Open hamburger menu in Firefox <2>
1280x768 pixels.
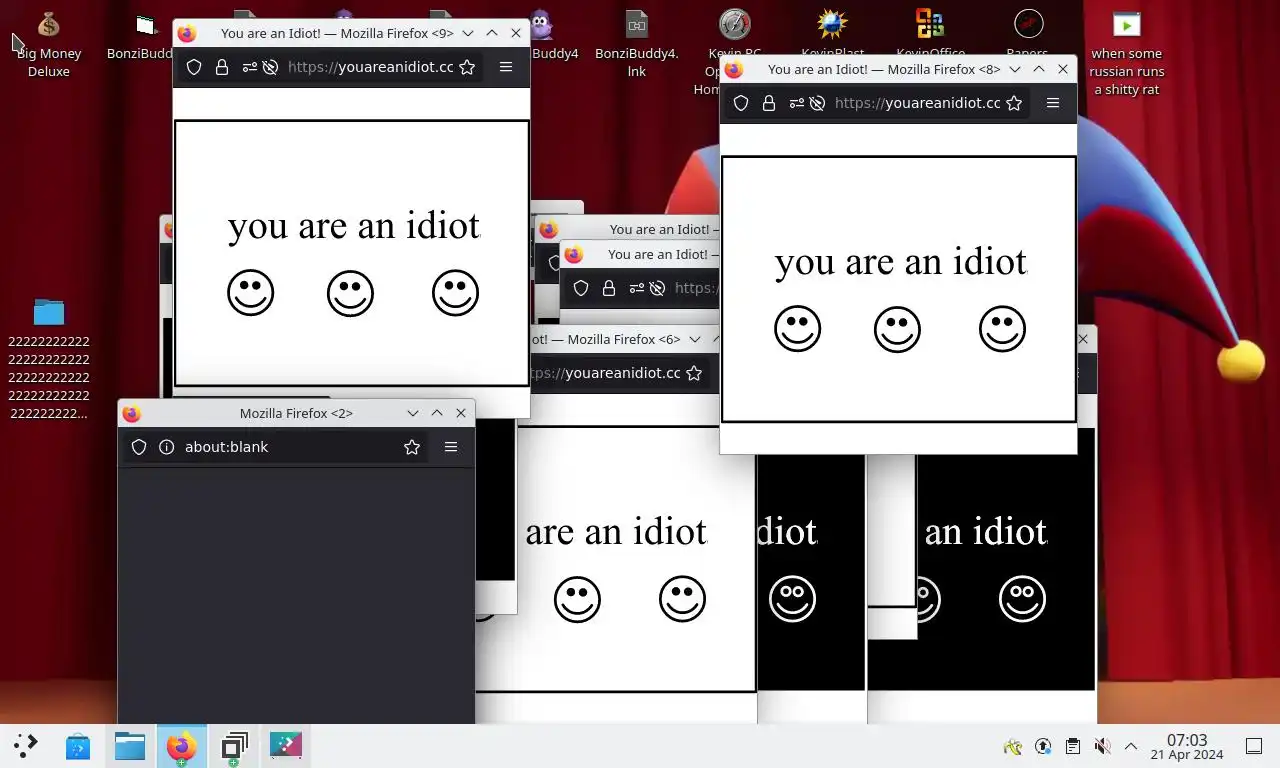(x=451, y=447)
